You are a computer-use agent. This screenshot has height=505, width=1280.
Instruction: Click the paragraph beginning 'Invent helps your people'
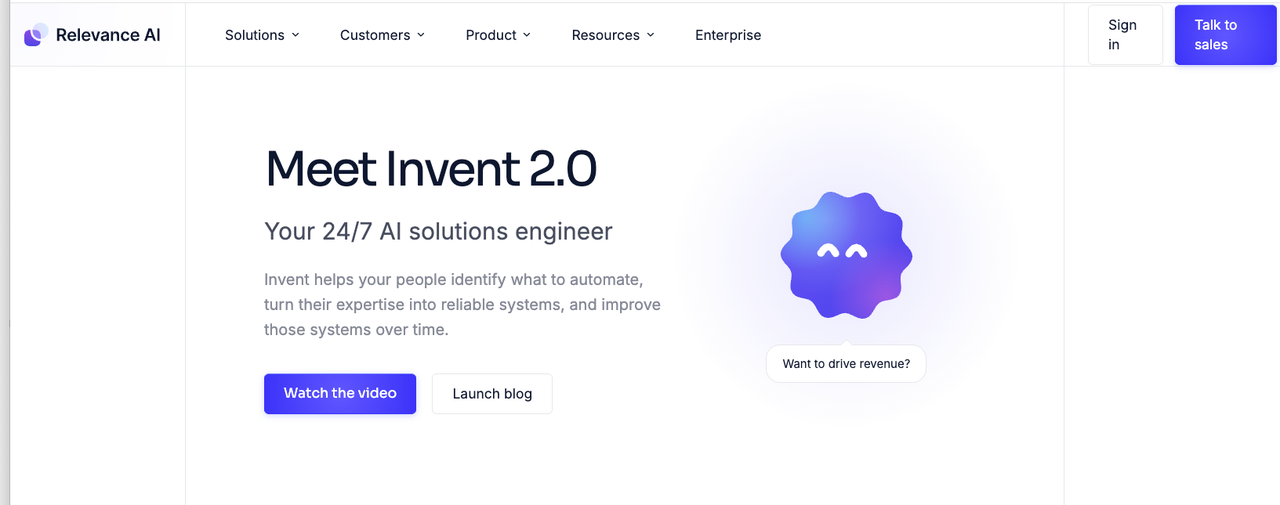point(462,304)
